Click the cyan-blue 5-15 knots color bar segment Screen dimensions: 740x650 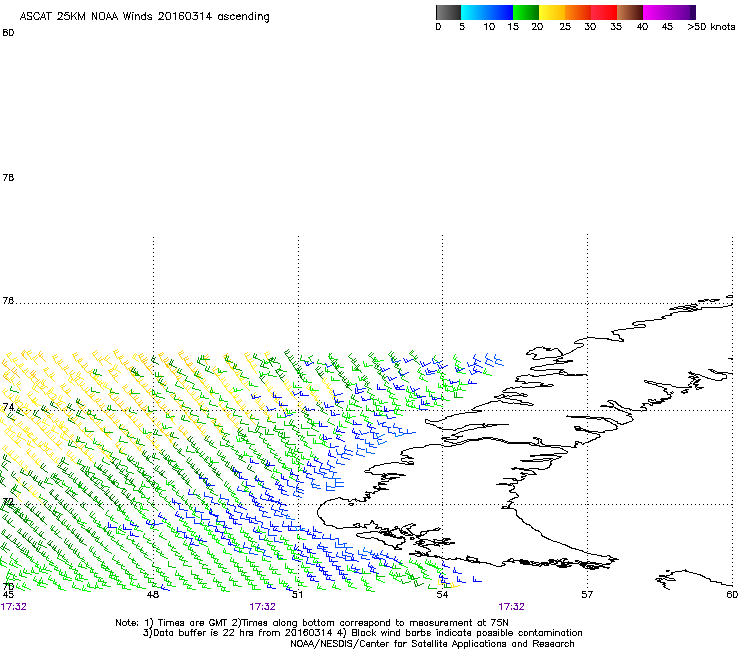pyautogui.click(x=487, y=12)
